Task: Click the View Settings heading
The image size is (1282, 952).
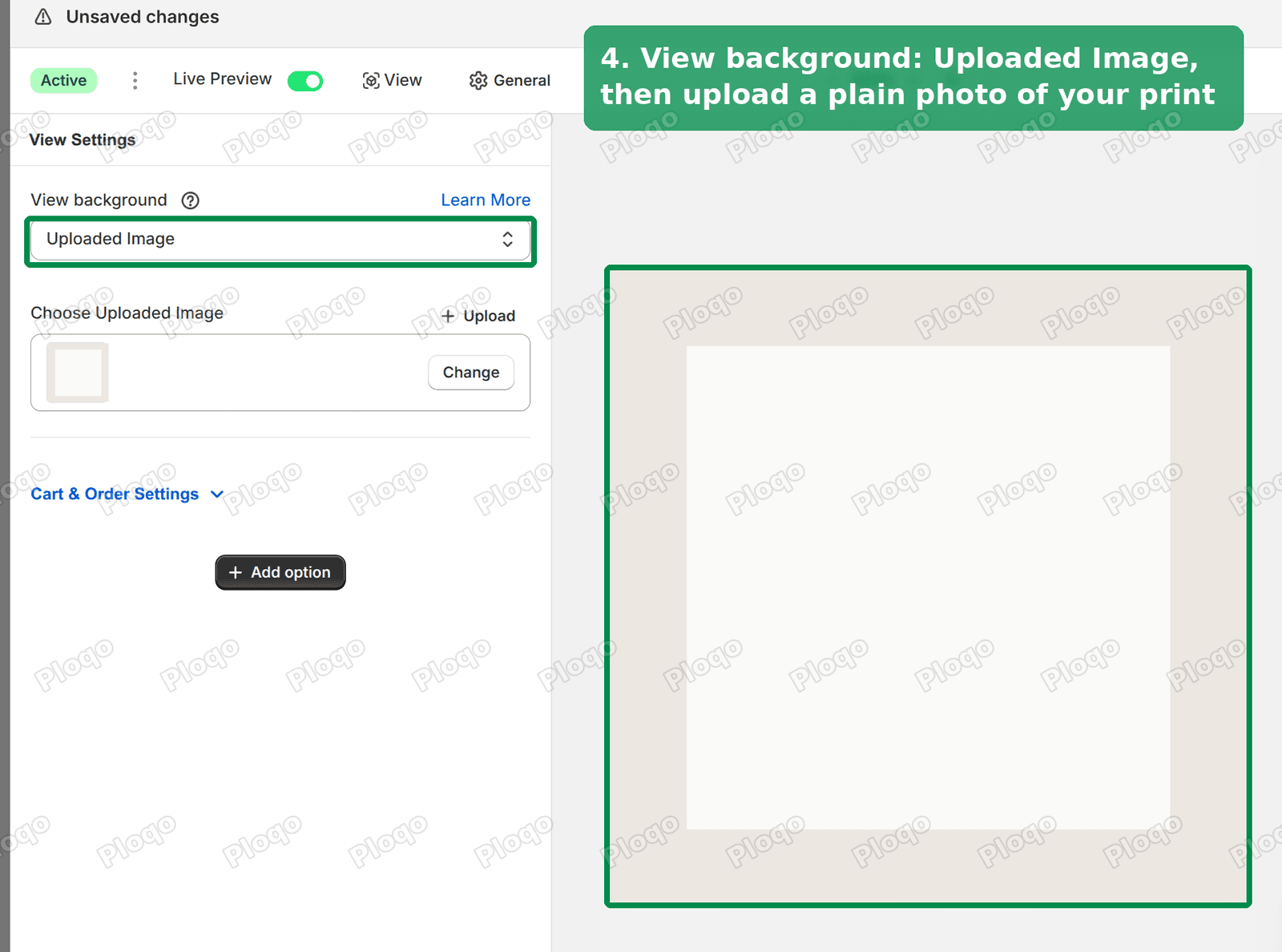Action: point(83,139)
